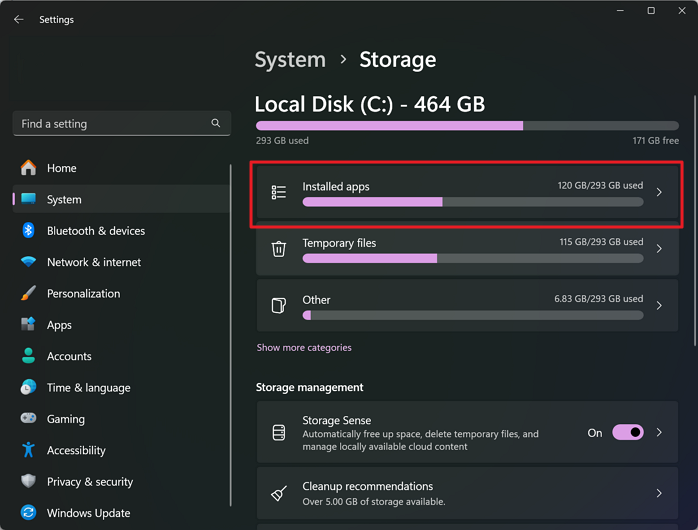The image size is (698, 530).
Task: Navigate to System breadcrumb link
Action: 290,60
